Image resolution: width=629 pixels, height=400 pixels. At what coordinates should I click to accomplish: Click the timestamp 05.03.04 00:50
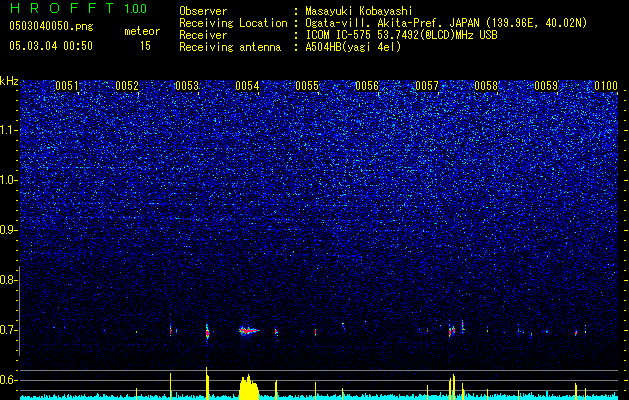click(51, 46)
